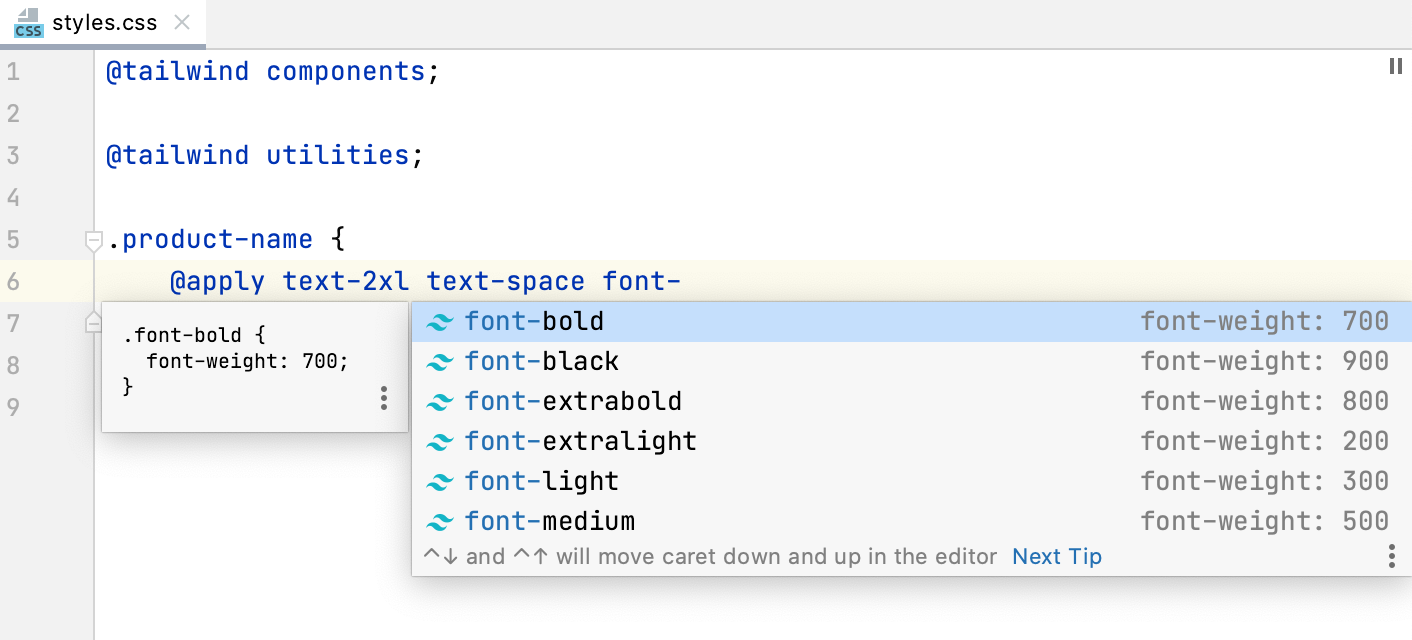The height and width of the screenshot is (640, 1412).
Task: Click the pause indicator in the editor corner
Action: pyautogui.click(x=1395, y=66)
